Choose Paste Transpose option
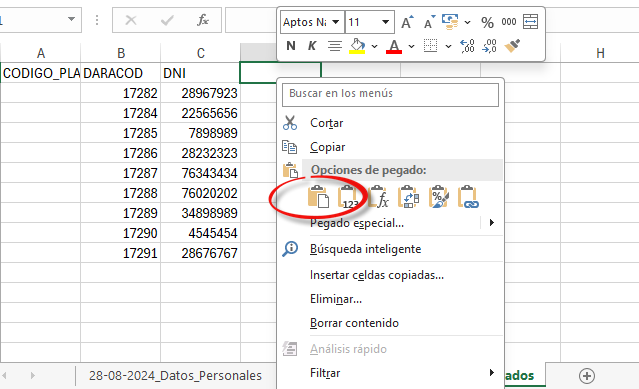The width and height of the screenshot is (639, 389). pos(409,197)
